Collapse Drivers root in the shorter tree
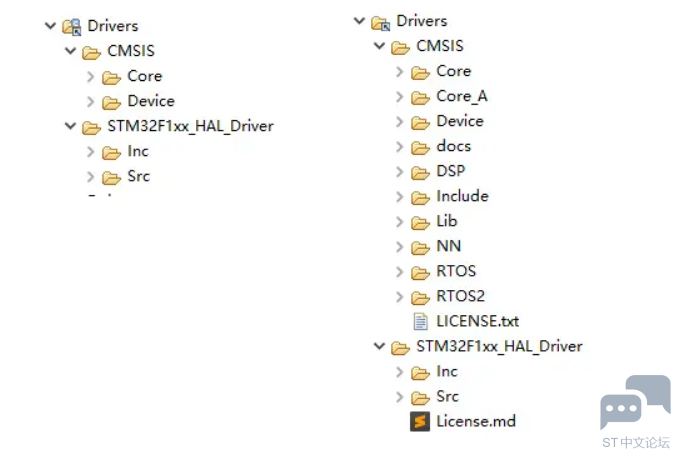The width and height of the screenshot is (679, 458). (50, 26)
